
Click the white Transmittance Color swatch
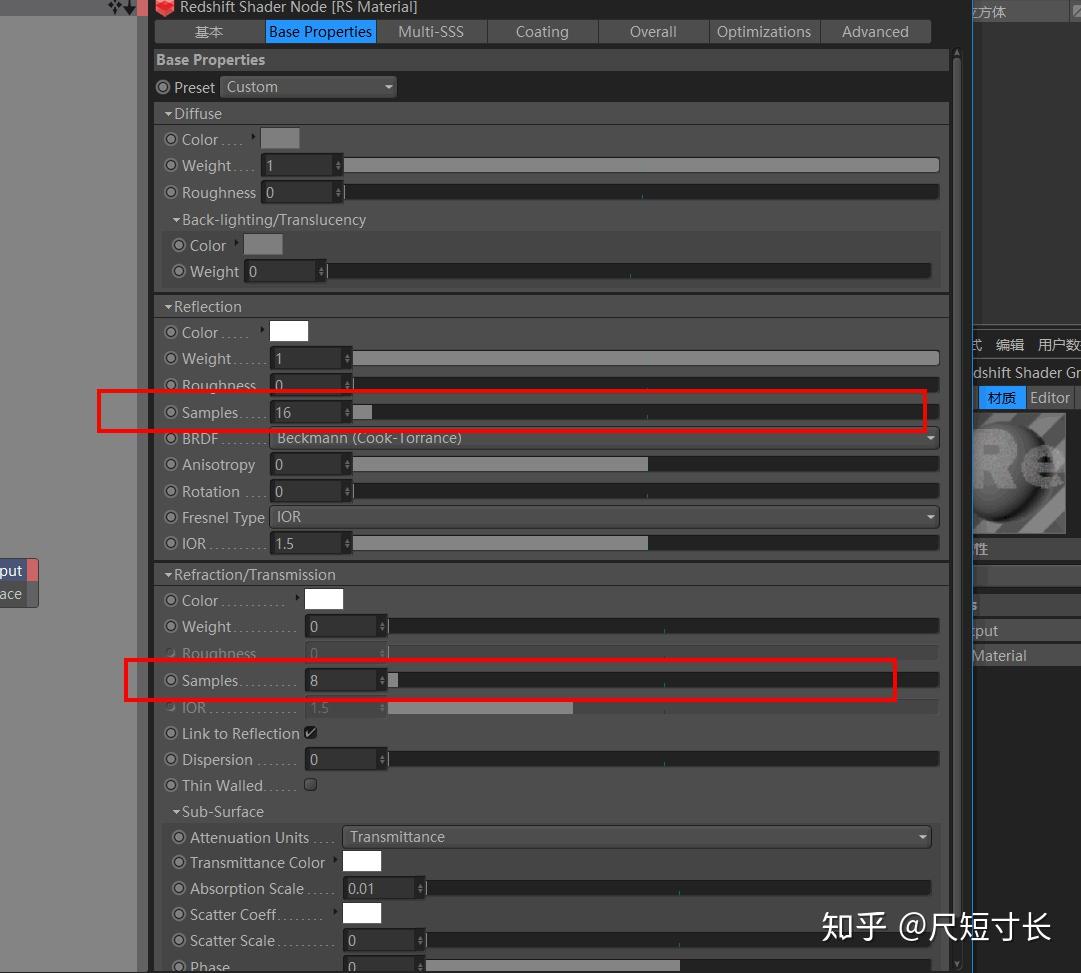coord(361,861)
